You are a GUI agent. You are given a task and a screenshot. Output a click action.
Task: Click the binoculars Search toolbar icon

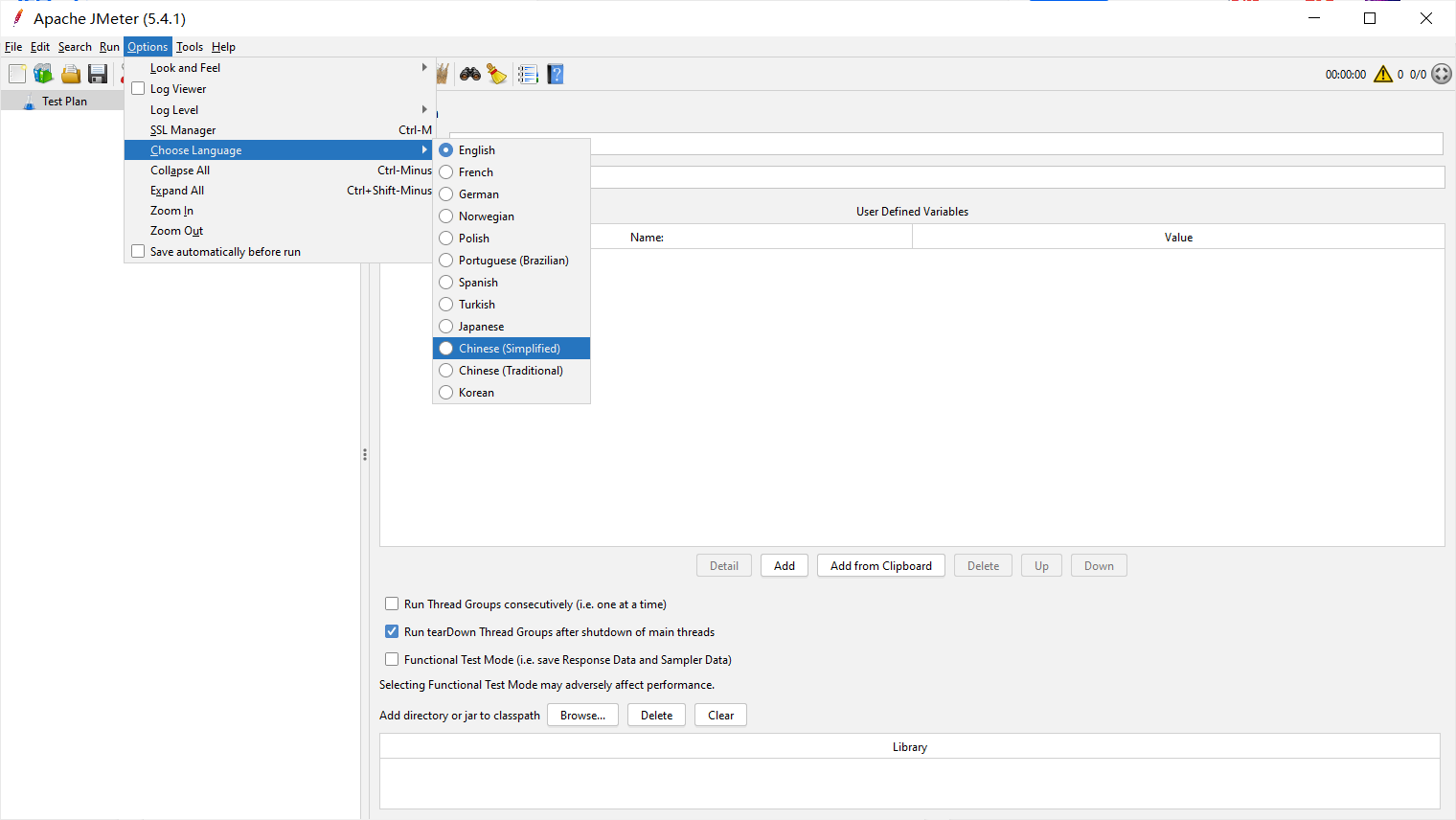[470, 74]
